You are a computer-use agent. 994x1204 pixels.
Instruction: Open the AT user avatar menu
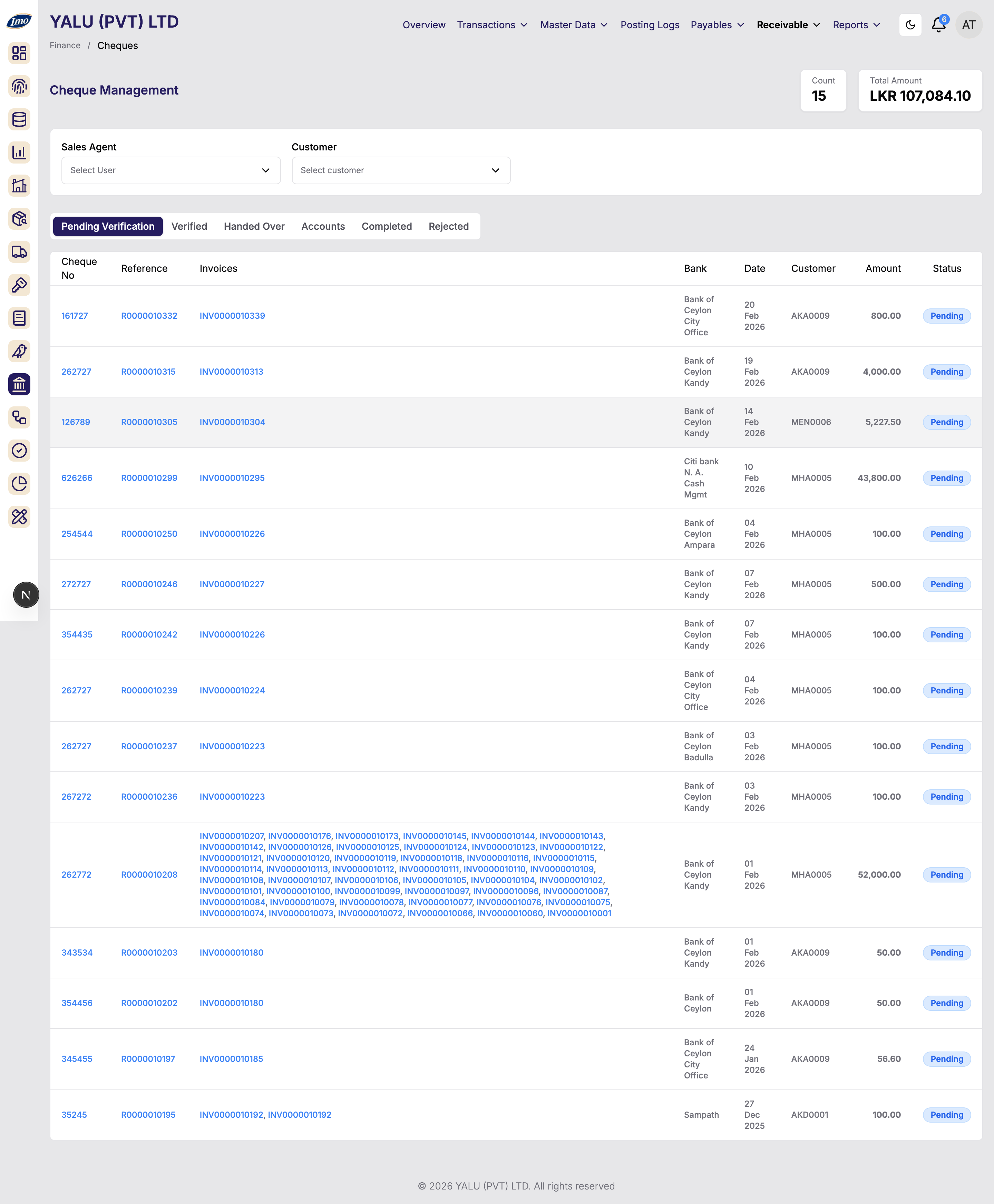[x=969, y=24]
